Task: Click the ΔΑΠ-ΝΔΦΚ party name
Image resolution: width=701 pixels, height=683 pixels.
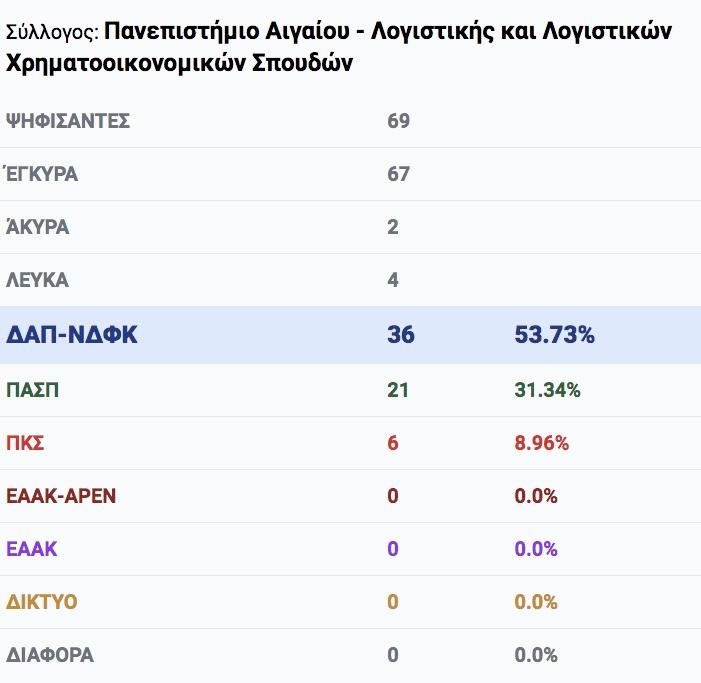Action: (x=72, y=335)
